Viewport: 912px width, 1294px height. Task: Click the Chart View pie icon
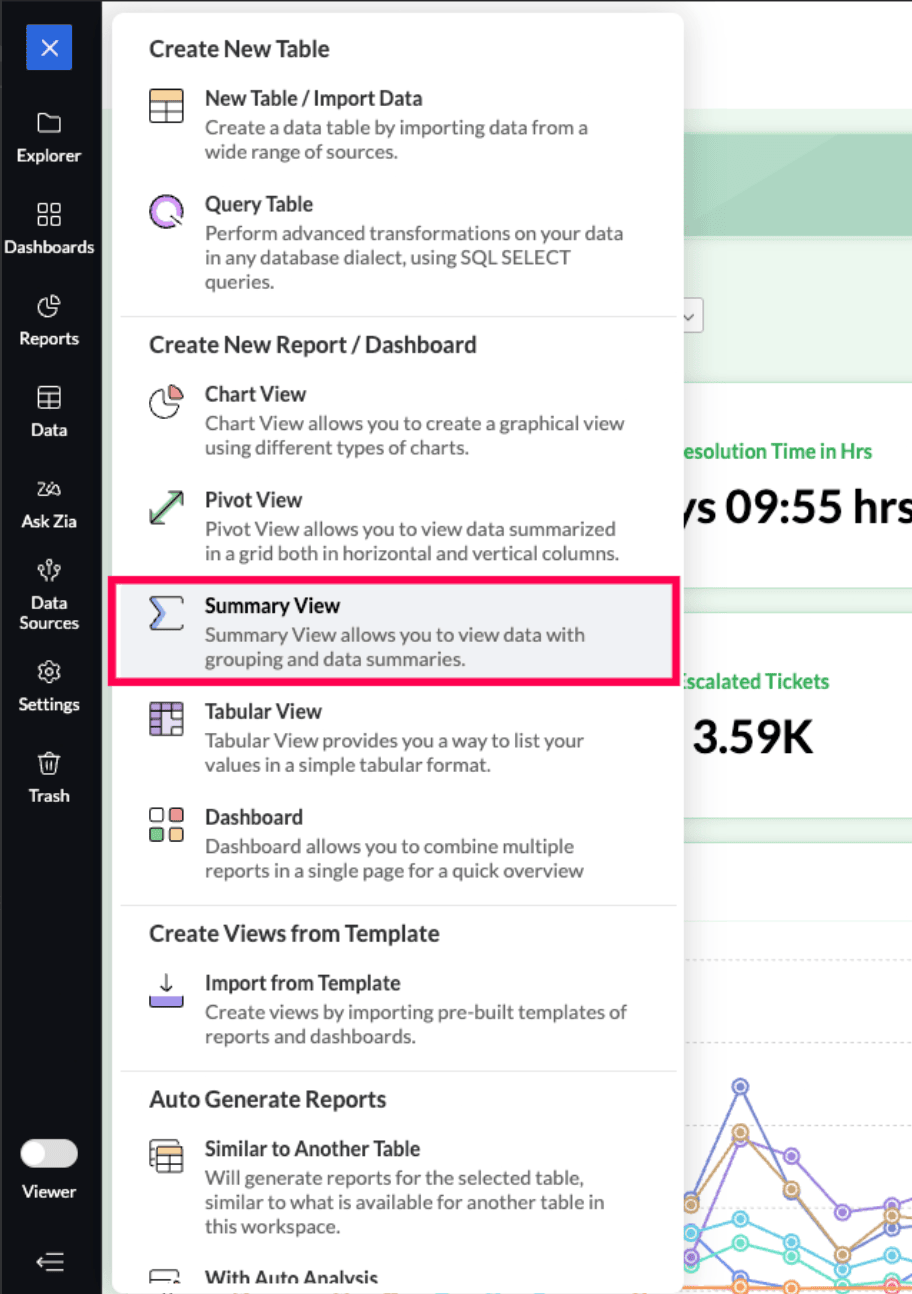(166, 401)
